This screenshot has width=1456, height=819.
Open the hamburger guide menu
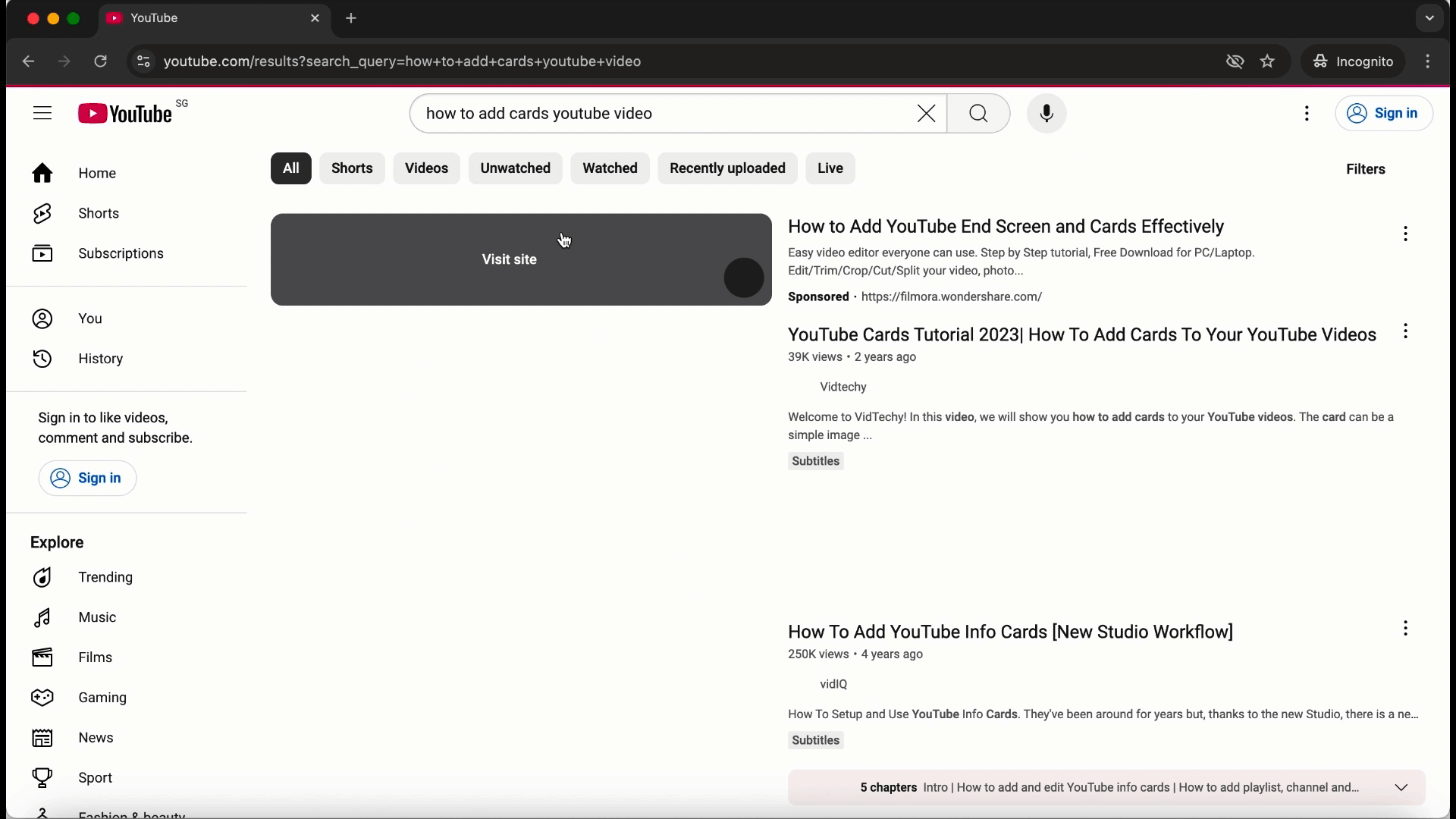pos(42,114)
